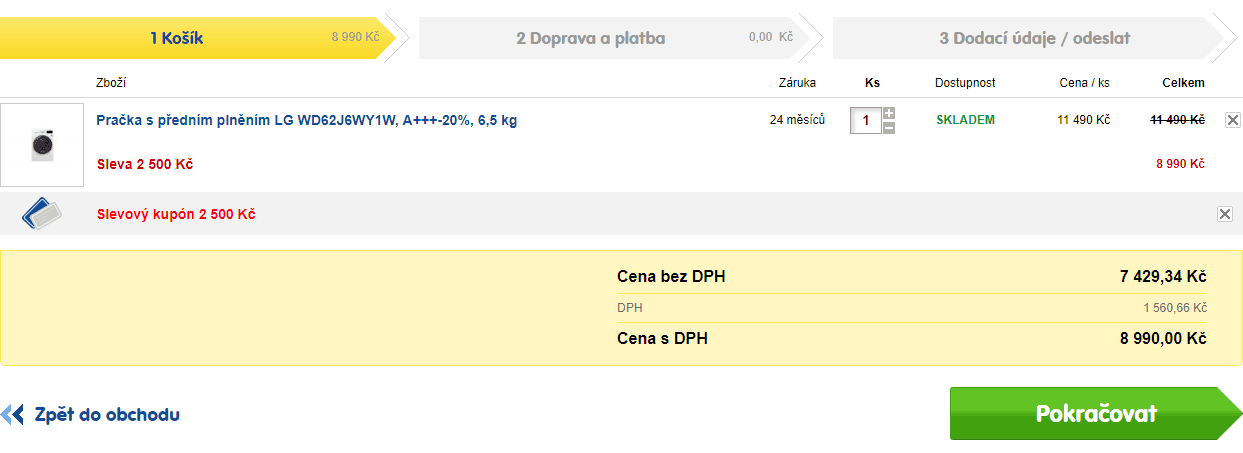The image size is (1243, 453).
Task: Open the Pračka LG WD62J6WY1W product link
Action: click(x=307, y=120)
